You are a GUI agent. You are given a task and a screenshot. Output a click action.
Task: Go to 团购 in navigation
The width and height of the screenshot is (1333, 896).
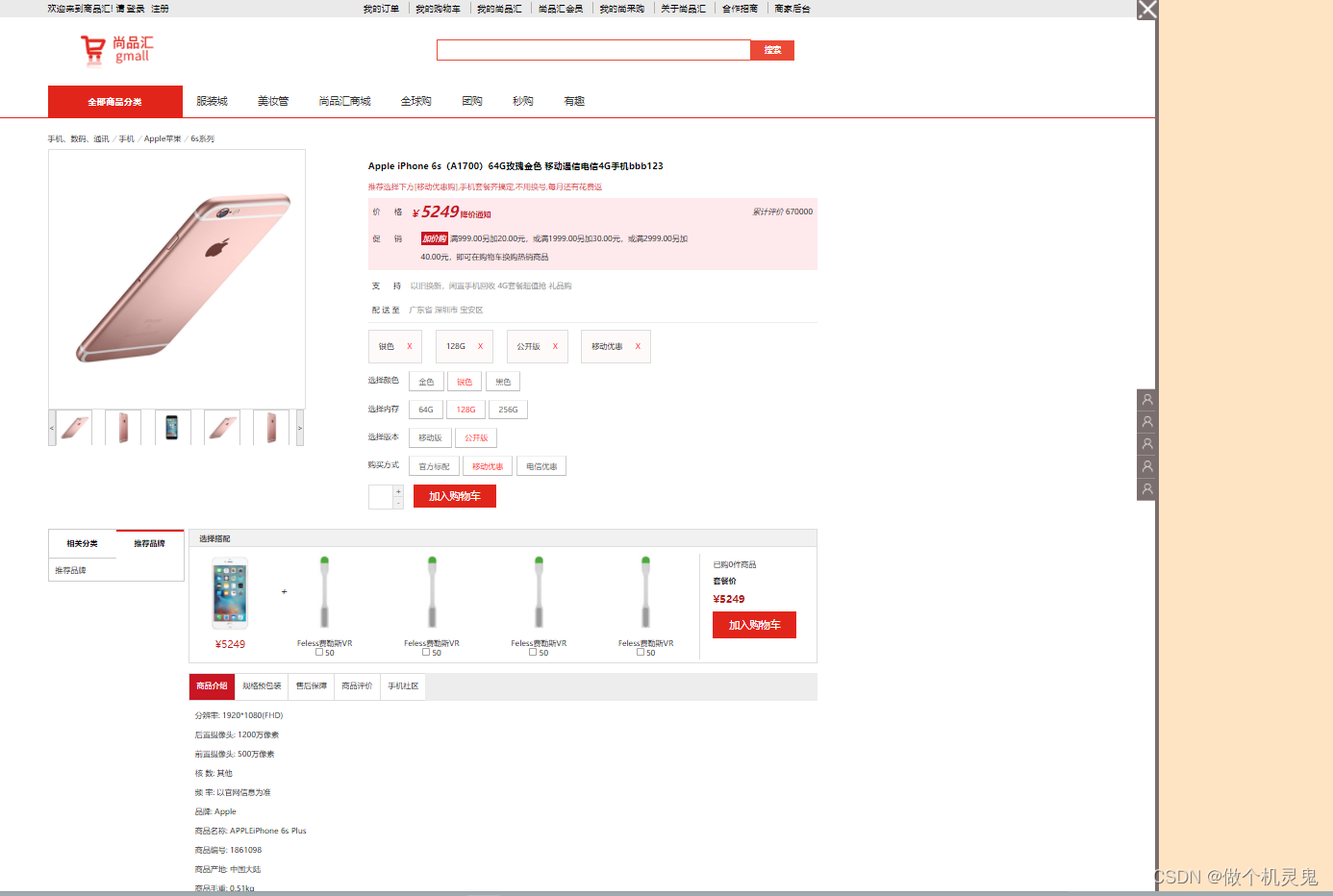pos(472,101)
